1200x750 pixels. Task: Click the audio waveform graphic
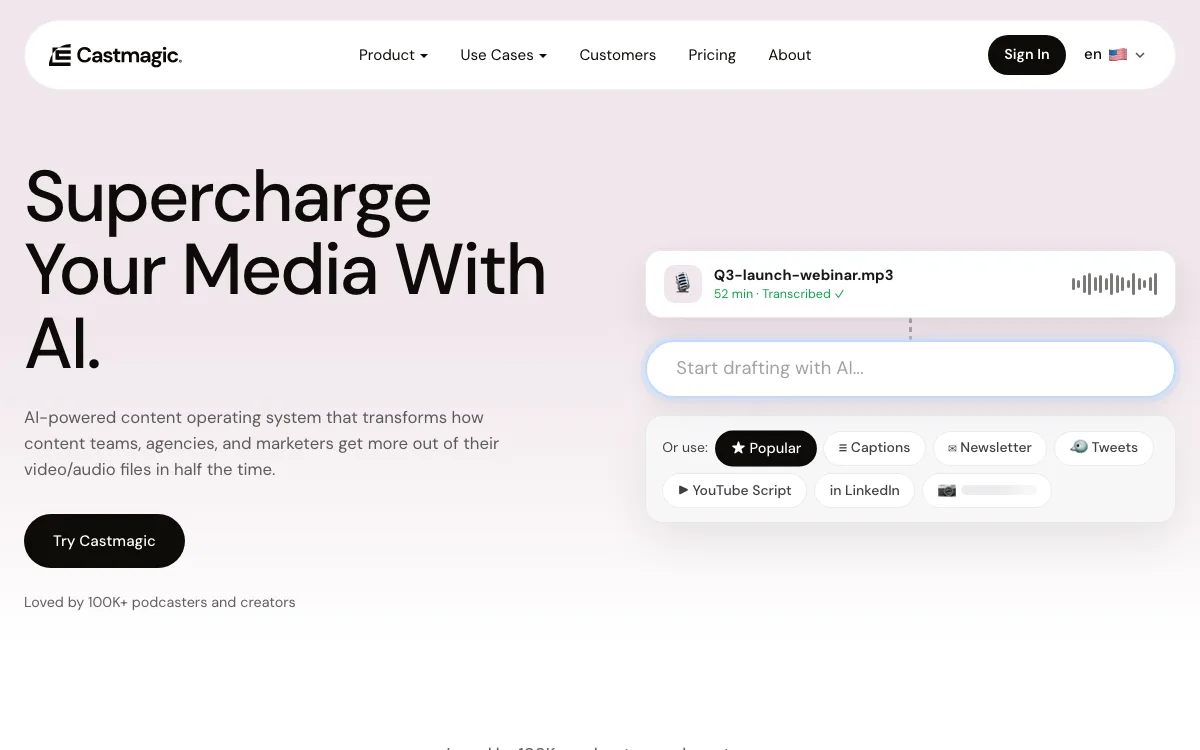coord(1114,284)
